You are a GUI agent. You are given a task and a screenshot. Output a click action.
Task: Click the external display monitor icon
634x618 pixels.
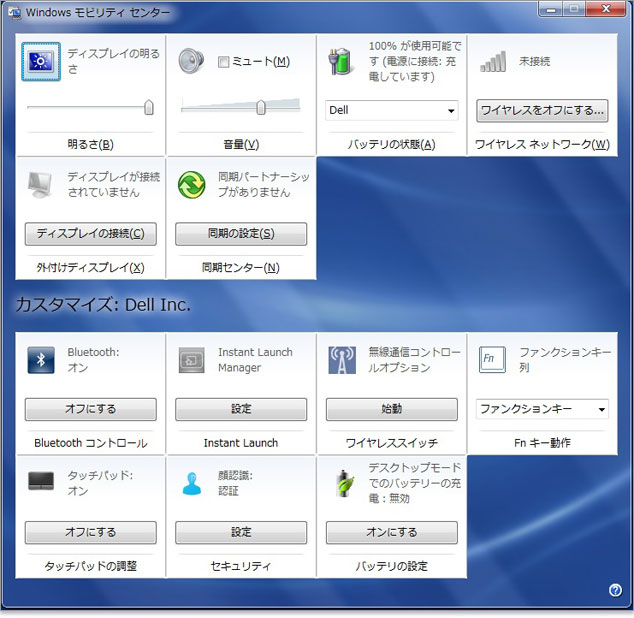point(40,184)
